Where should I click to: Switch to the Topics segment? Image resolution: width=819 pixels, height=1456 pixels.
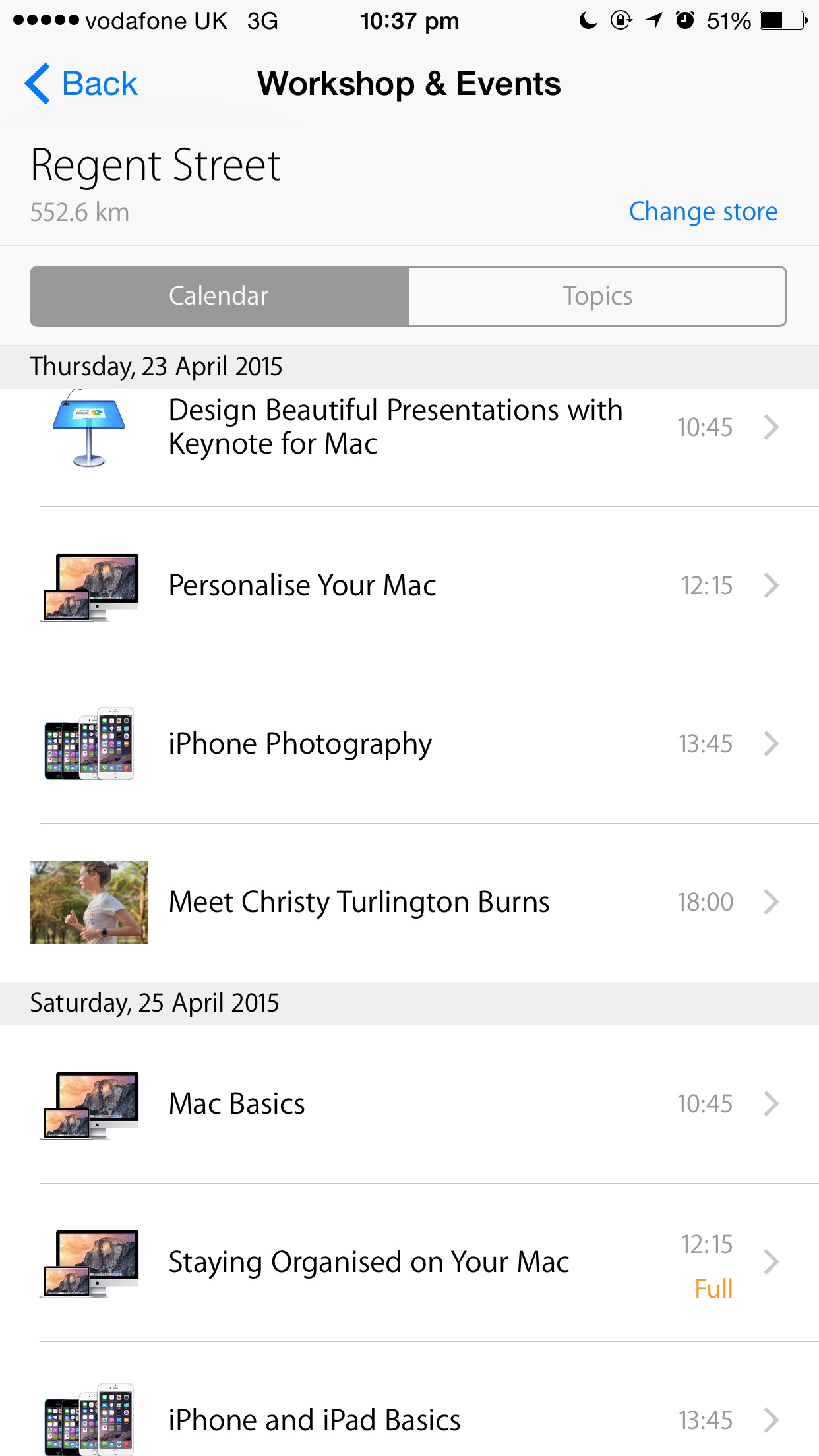(x=597, y=296)
